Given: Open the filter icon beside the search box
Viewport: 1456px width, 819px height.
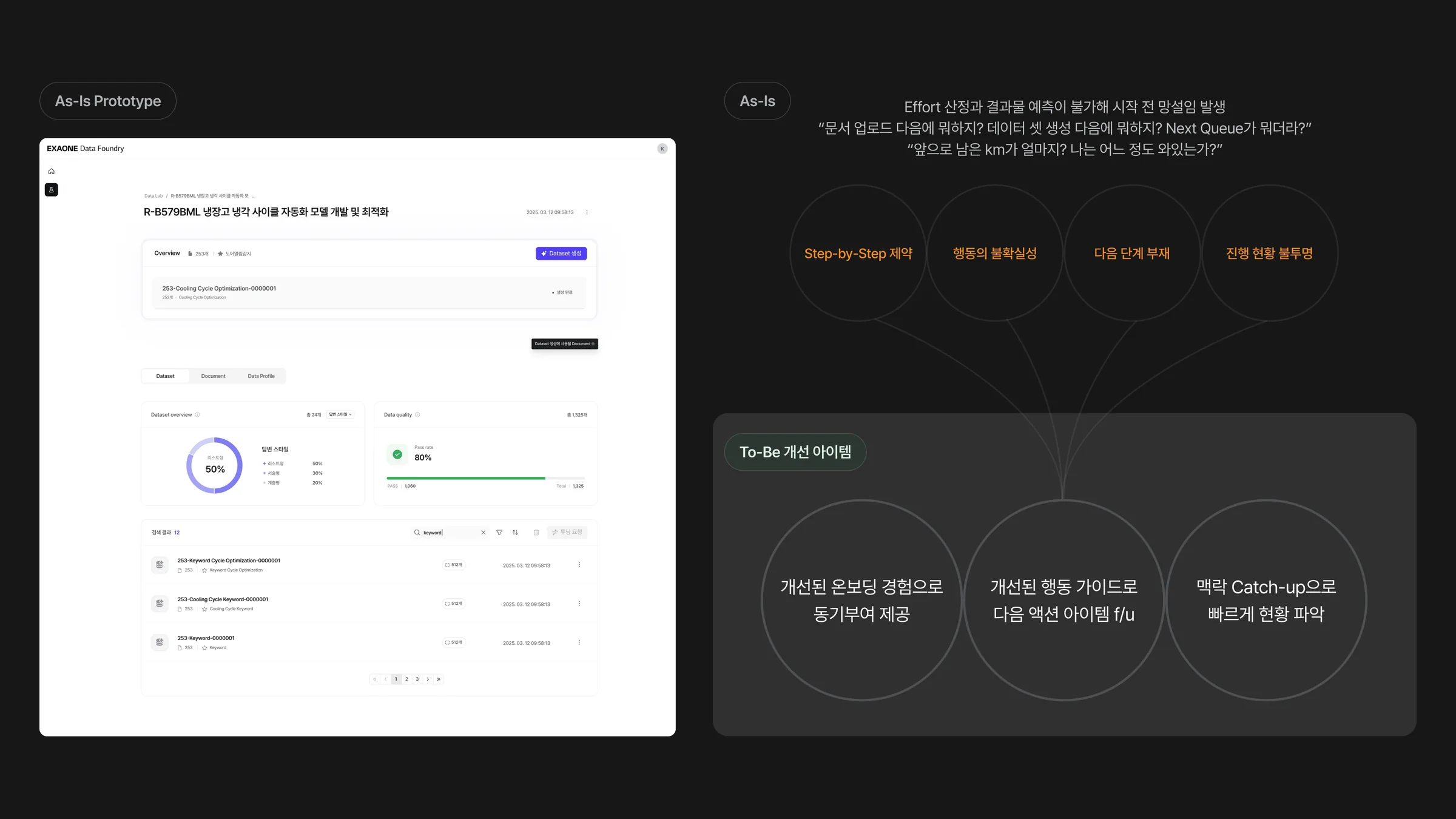Looking at the screenshot, I should pos(499,533).
